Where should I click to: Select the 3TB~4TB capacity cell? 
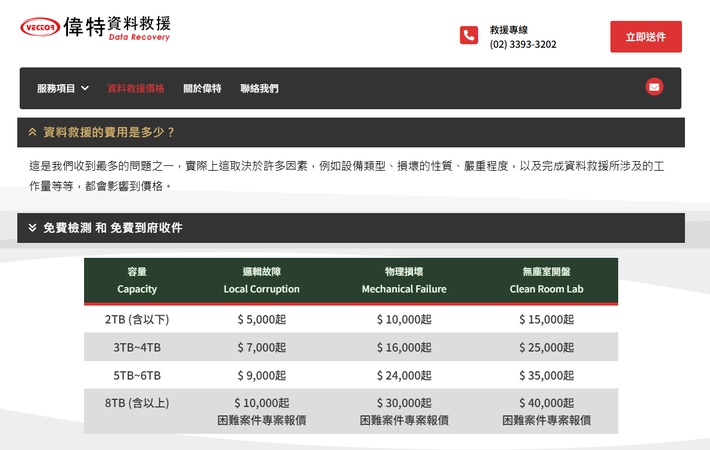137,347
